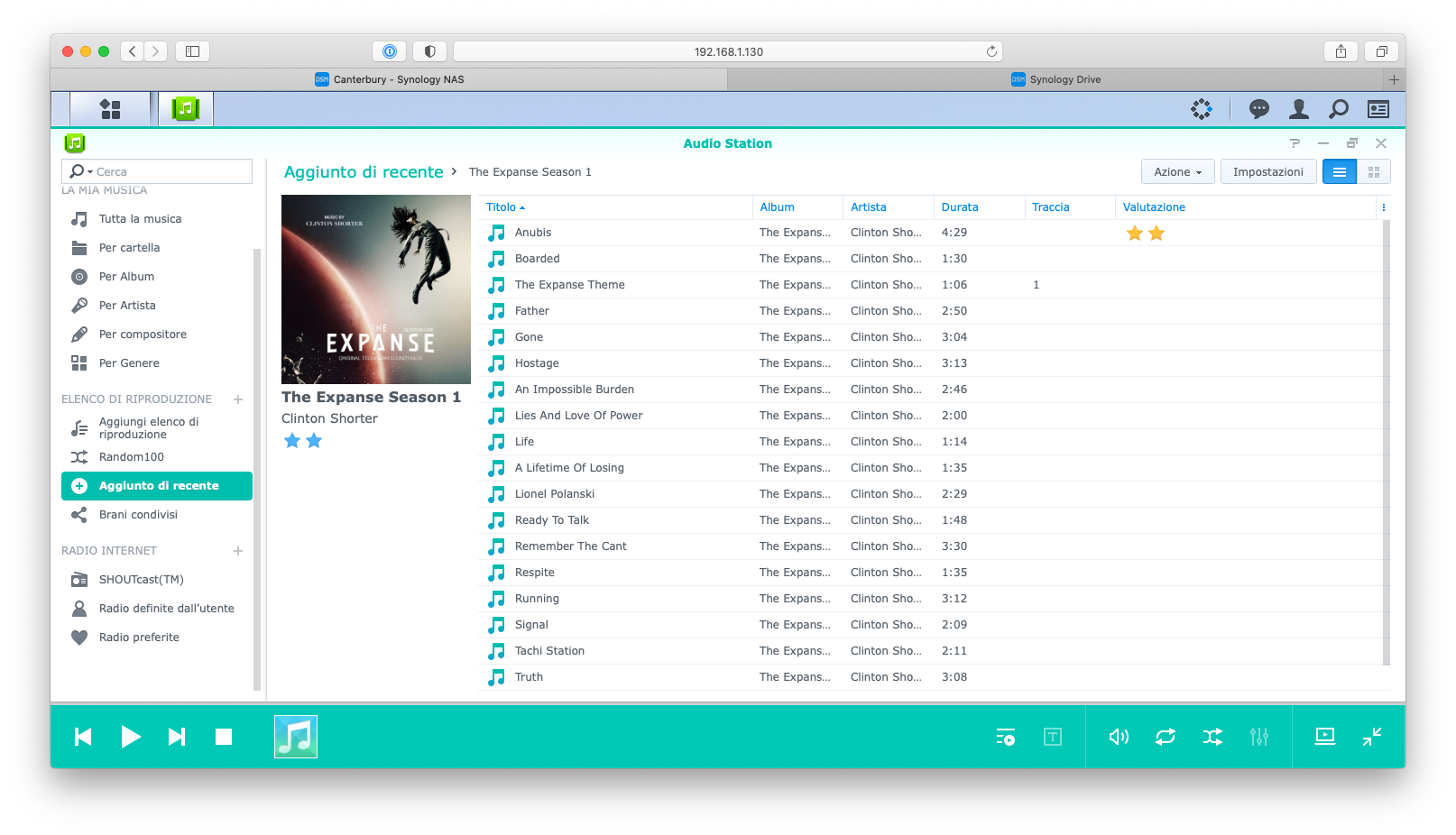The image size is (1456, 835).
Task: Set Anubis rating to two stars
Action: tap(1157, 234)
